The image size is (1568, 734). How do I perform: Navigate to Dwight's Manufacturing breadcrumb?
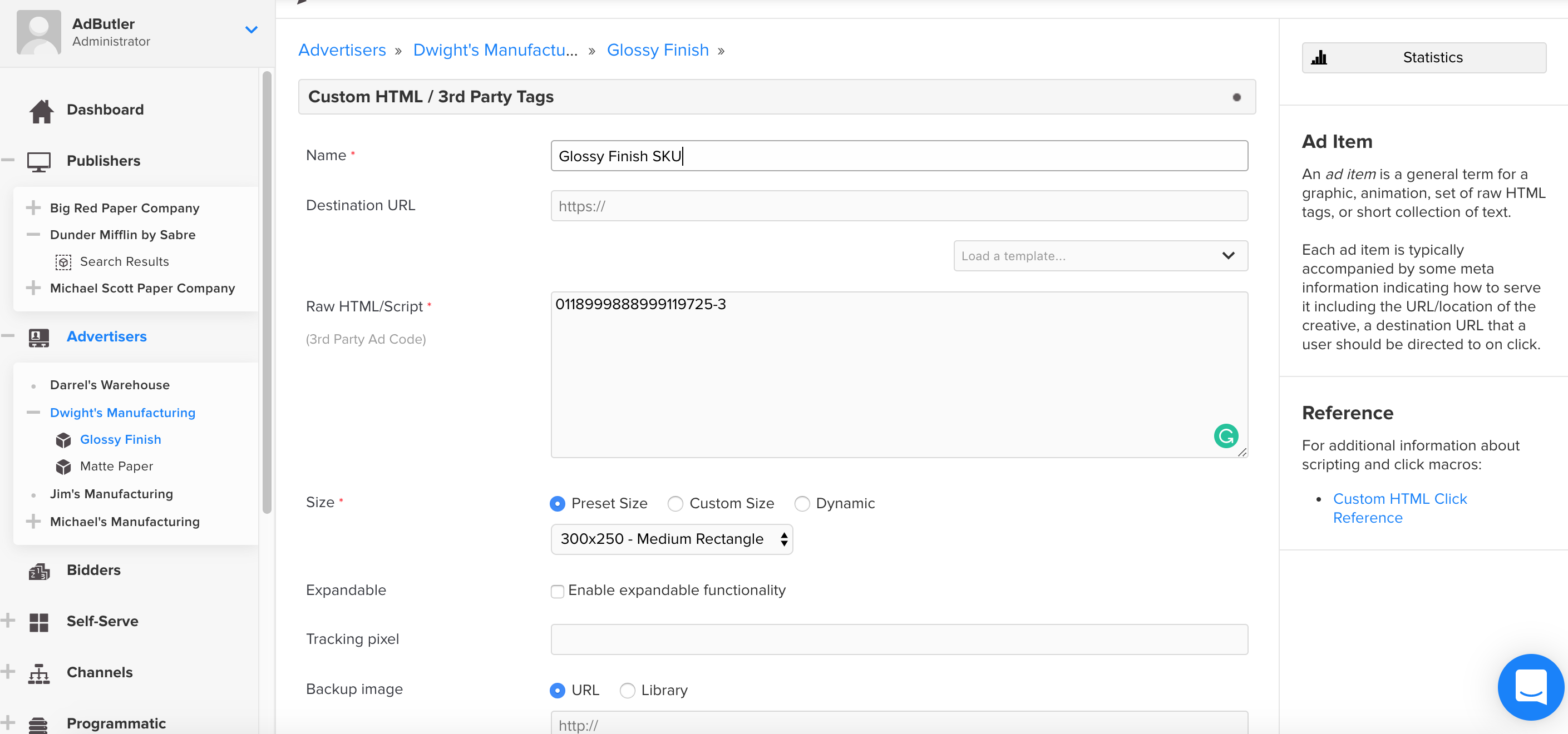point(495,50)
